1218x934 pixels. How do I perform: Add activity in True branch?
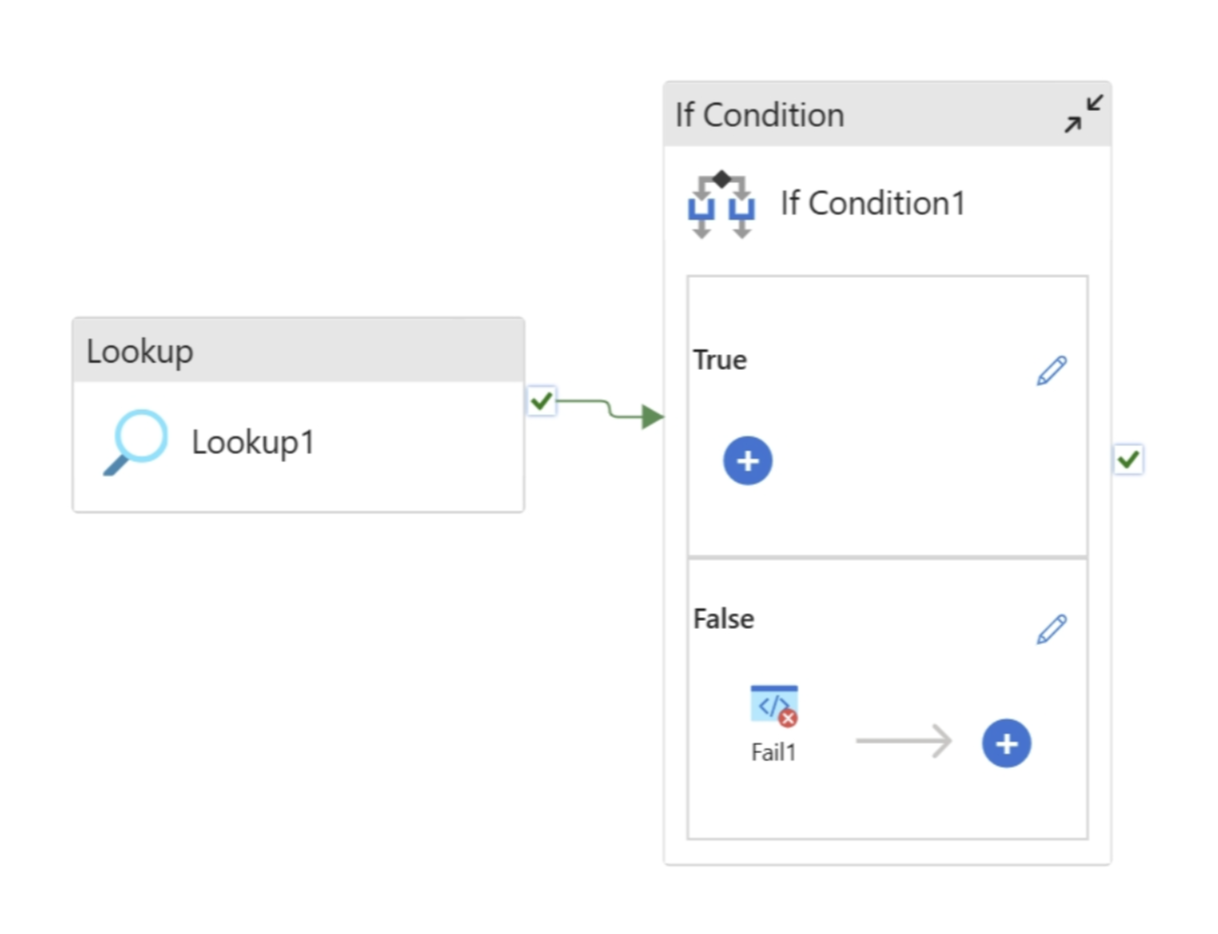point(748,460)
